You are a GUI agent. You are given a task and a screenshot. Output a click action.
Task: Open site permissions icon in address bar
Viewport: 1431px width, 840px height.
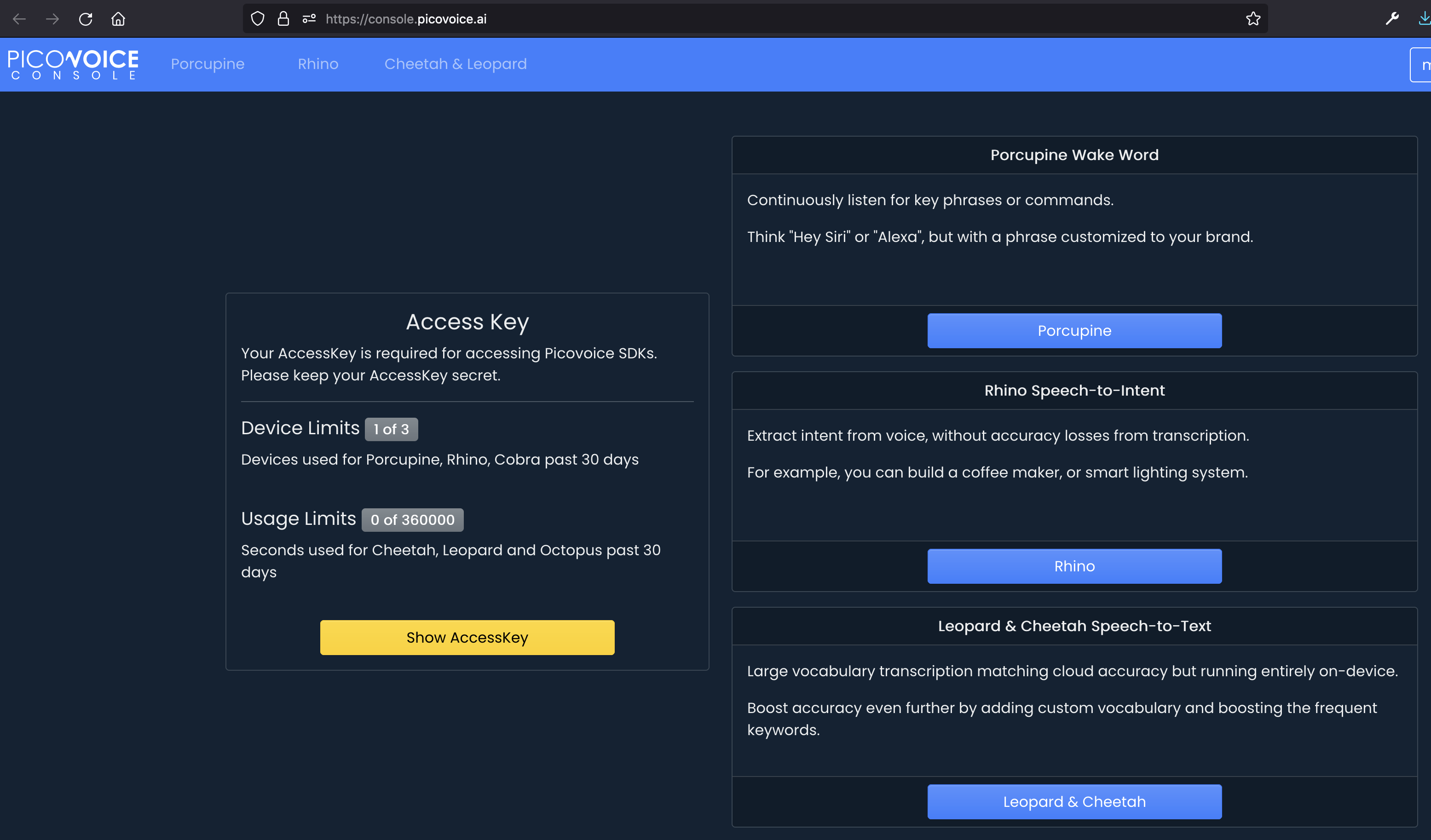pos(309,19)
